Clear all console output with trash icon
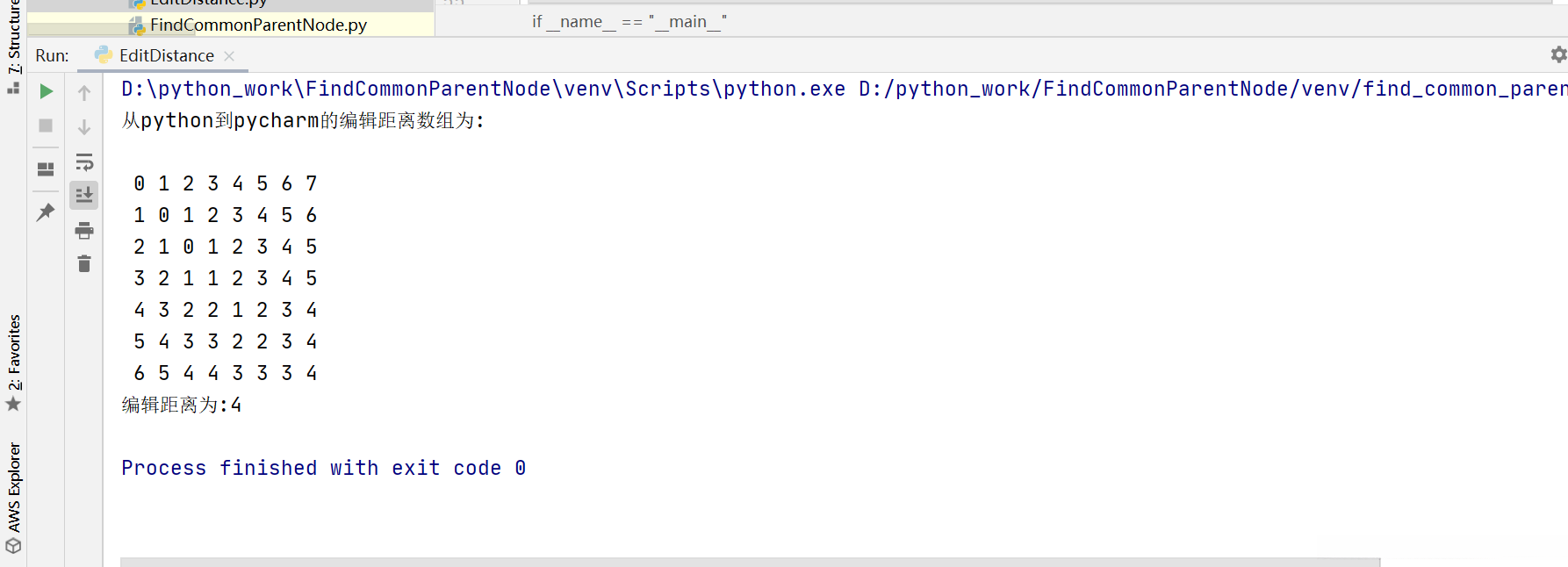1568x567 pixels. [84, 264]
